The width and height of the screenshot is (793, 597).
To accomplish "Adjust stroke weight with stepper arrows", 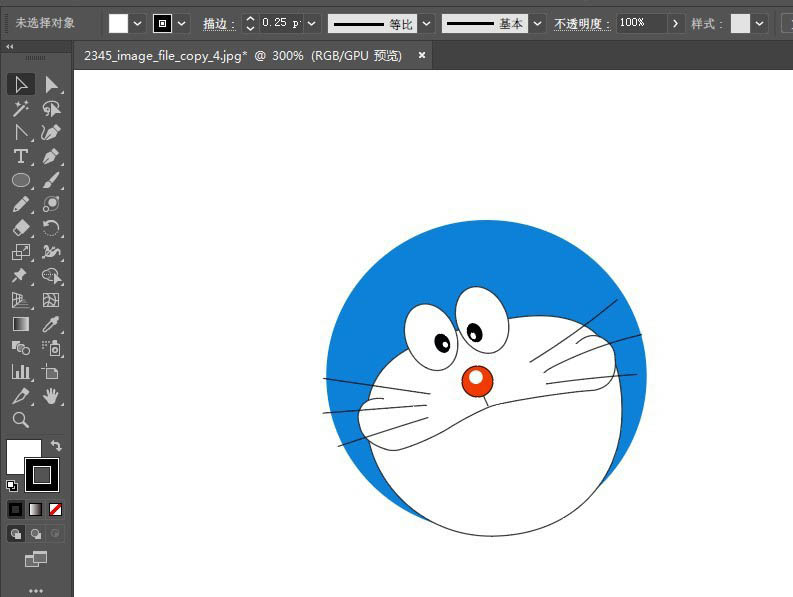I will (250, 23).
